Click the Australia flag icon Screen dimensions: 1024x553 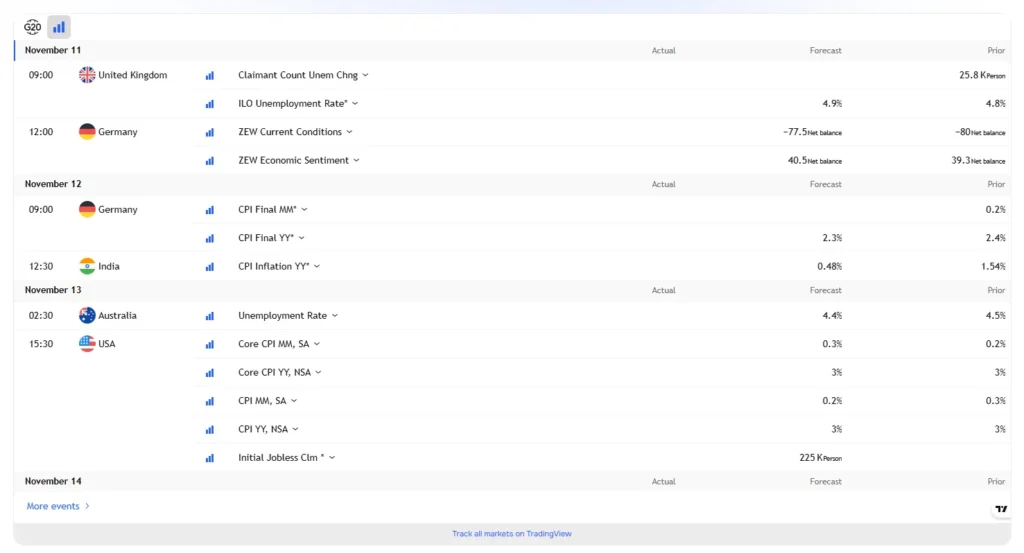(x=87, y=315)
